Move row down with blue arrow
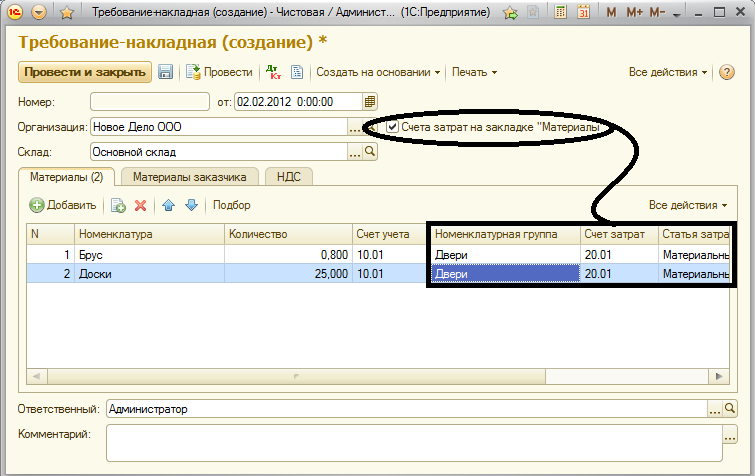755x476 pixels. [x=192, y=206]
